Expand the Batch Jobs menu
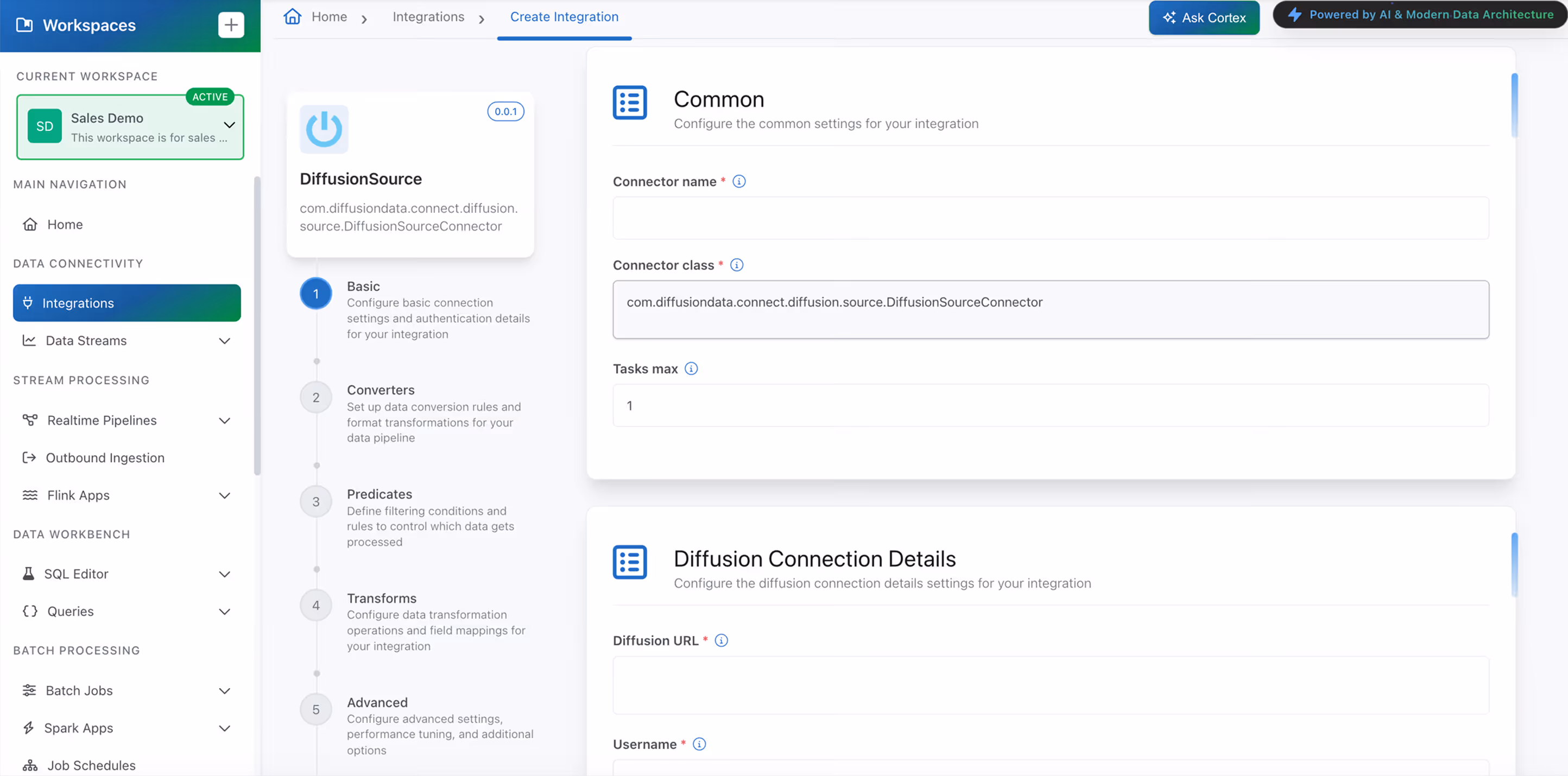 [225, 690]
